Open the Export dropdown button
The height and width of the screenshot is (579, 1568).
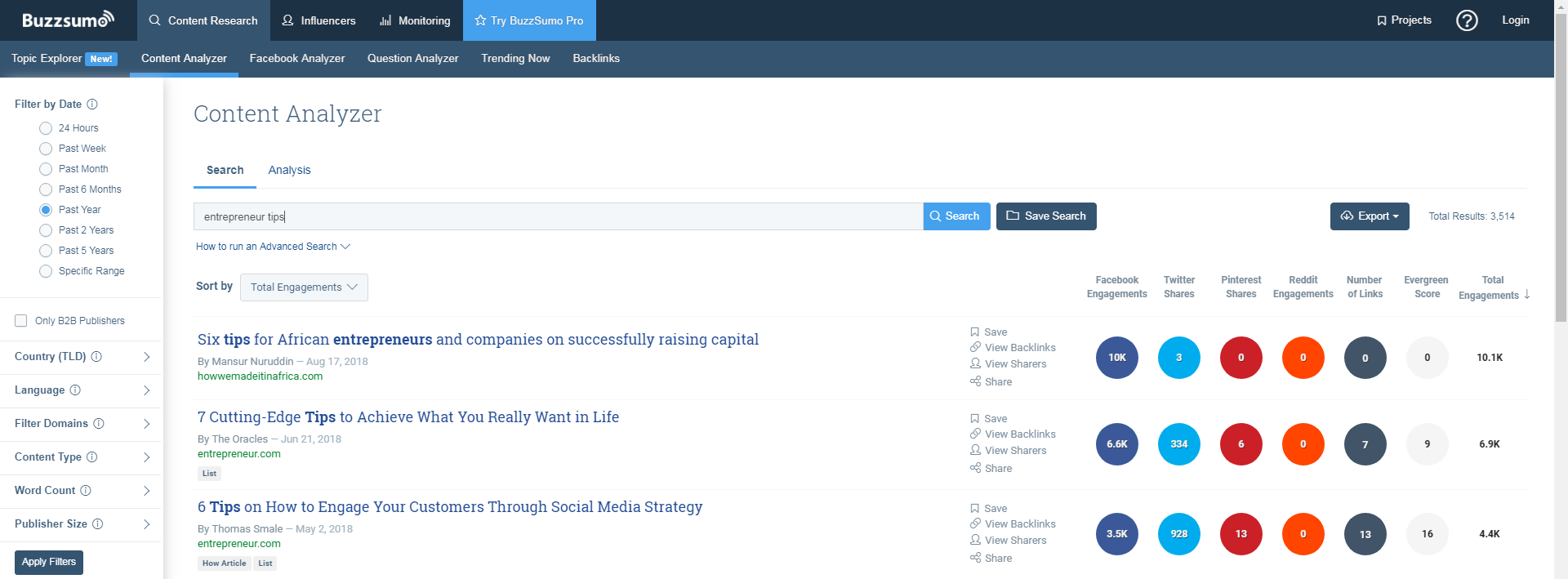click(x=1370, y=216)
